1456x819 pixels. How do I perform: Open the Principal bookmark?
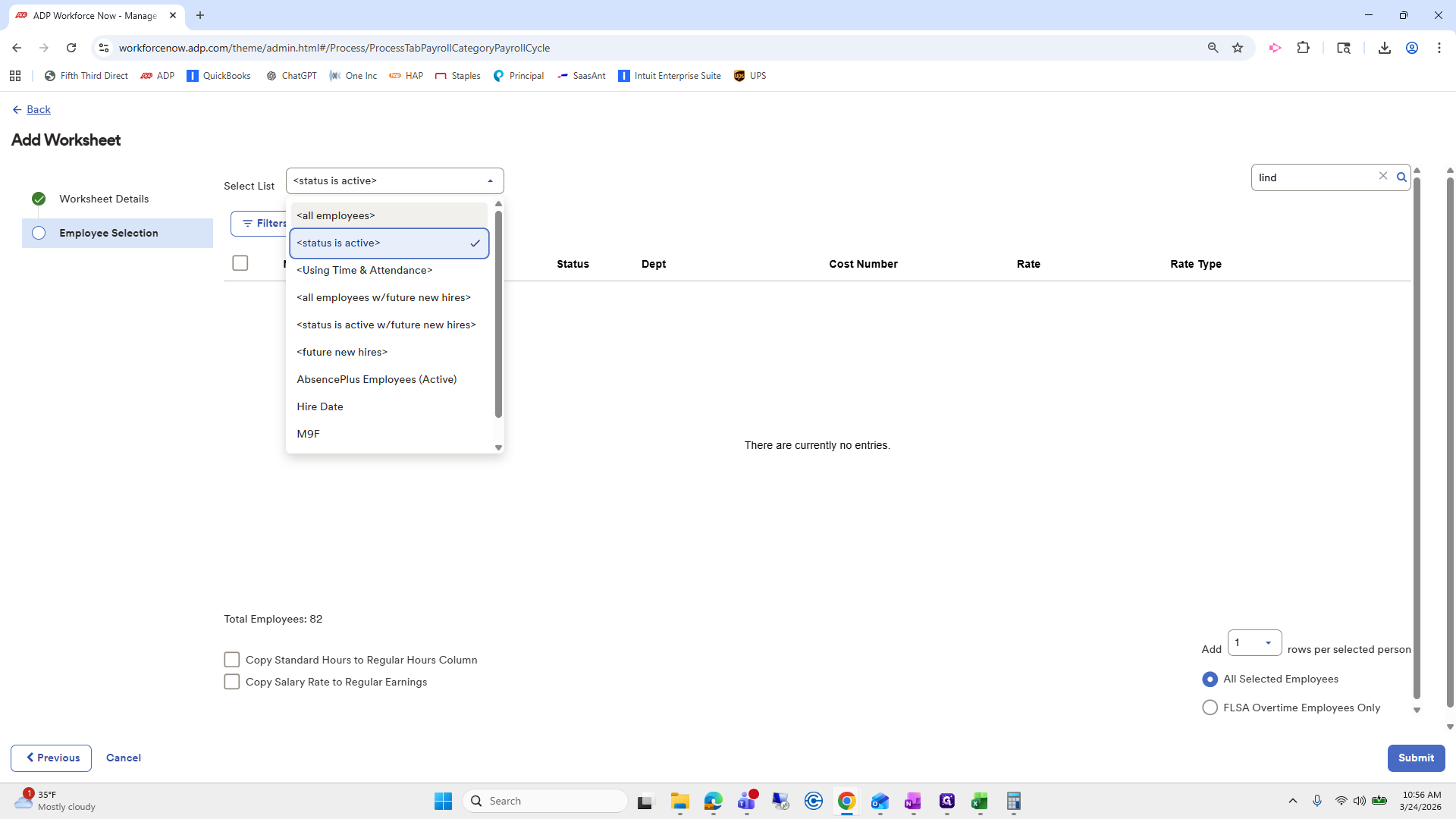(519, 76)
